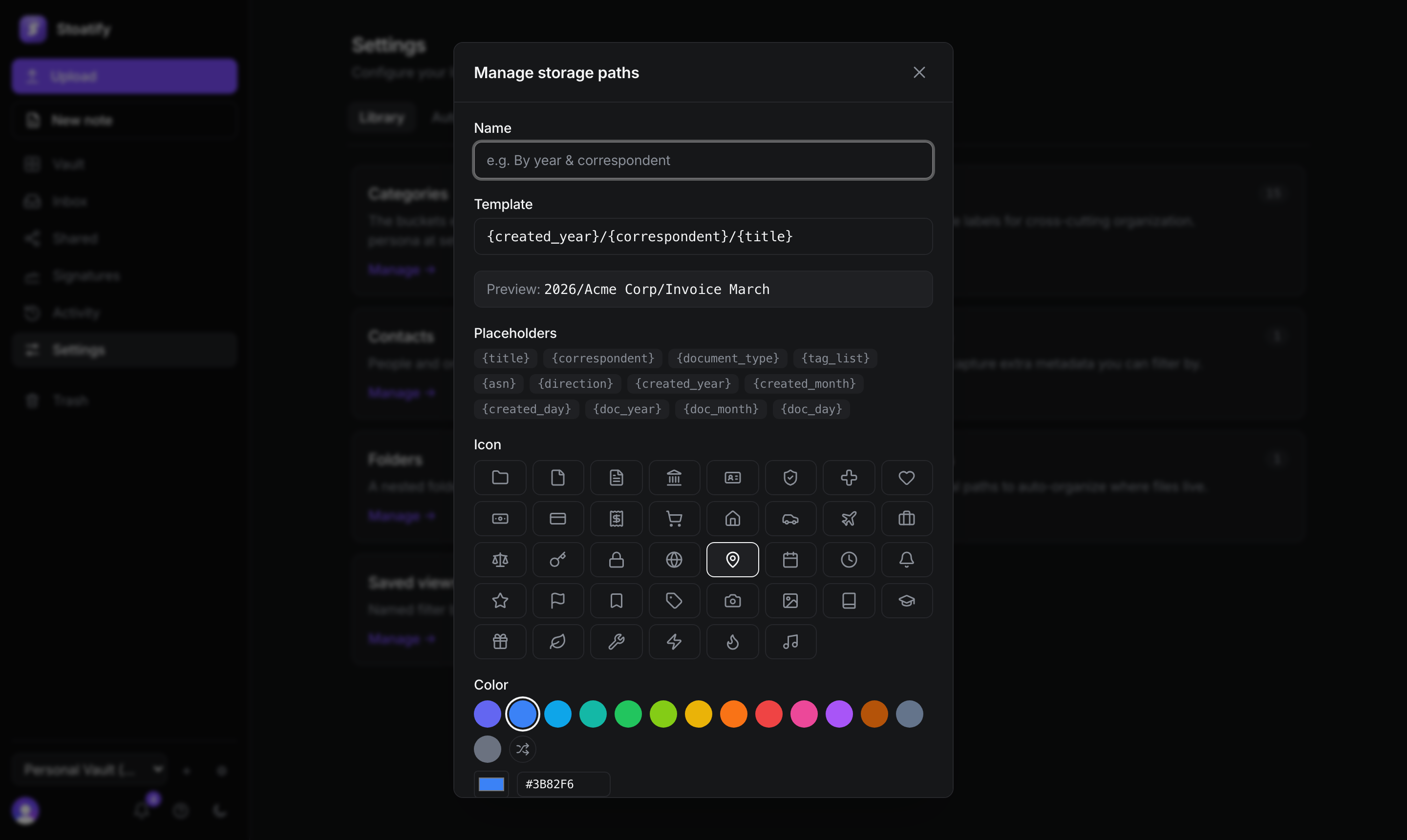
Task: Choose the bank building icon
Action: (674, 478)
